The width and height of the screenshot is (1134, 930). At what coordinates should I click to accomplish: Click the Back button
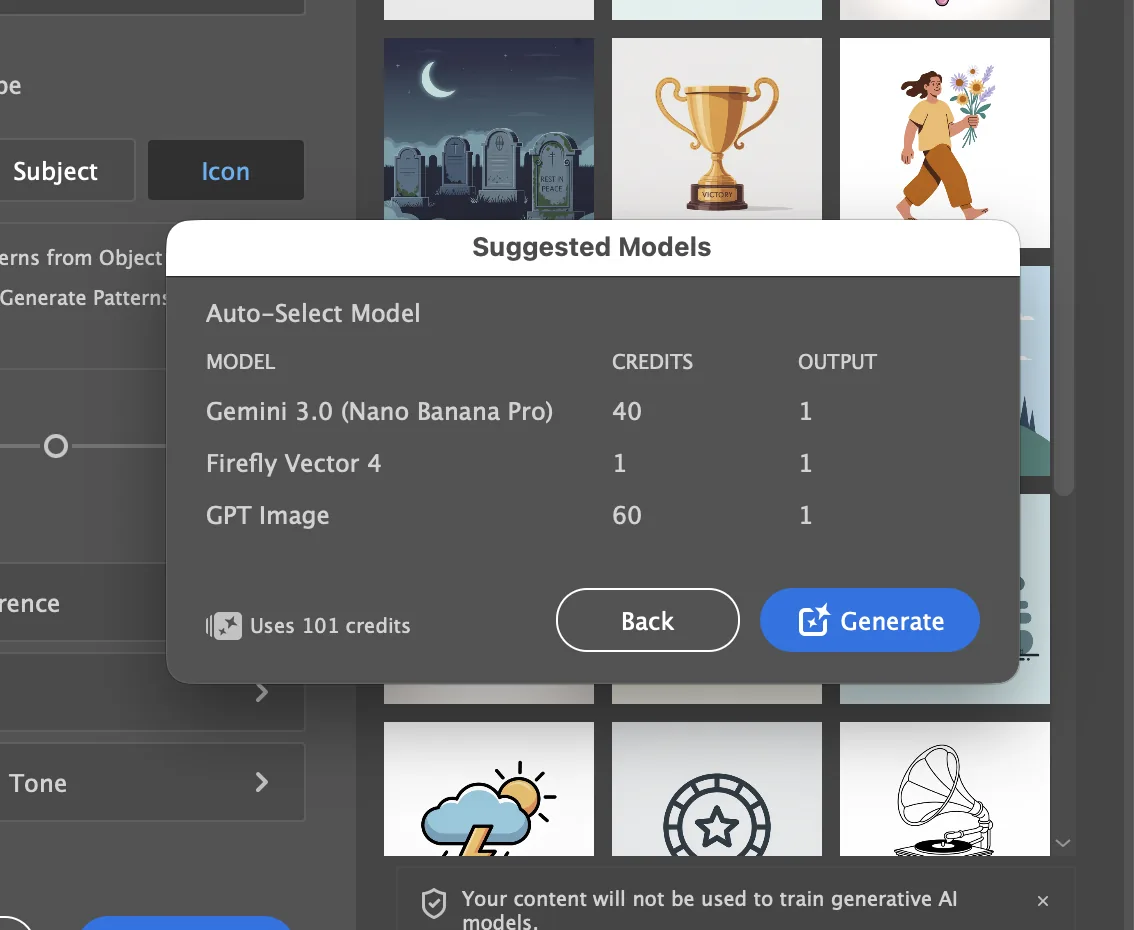pyautogui.click(x=647, y=620)
